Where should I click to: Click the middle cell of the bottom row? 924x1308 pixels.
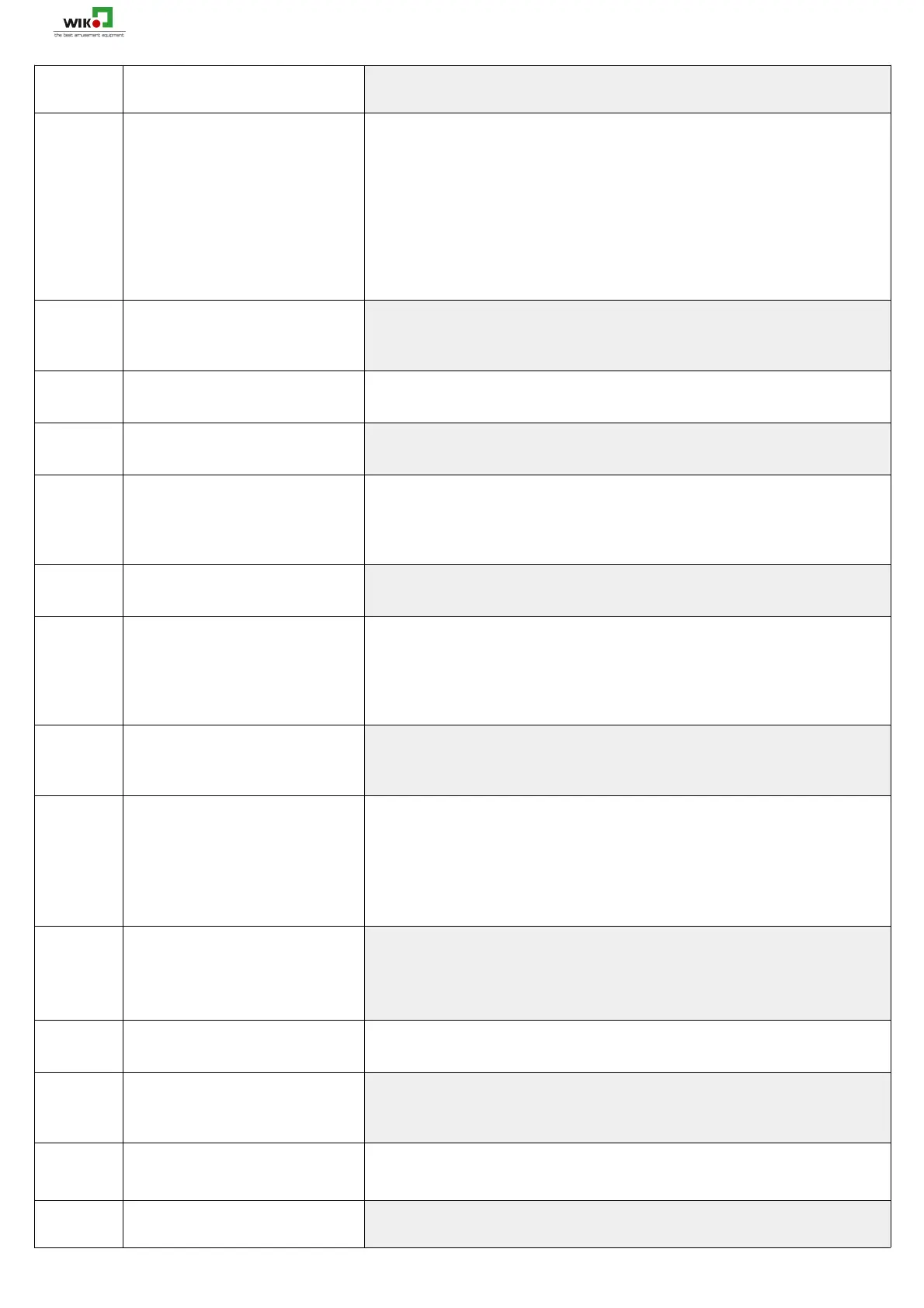[243, 1224]
